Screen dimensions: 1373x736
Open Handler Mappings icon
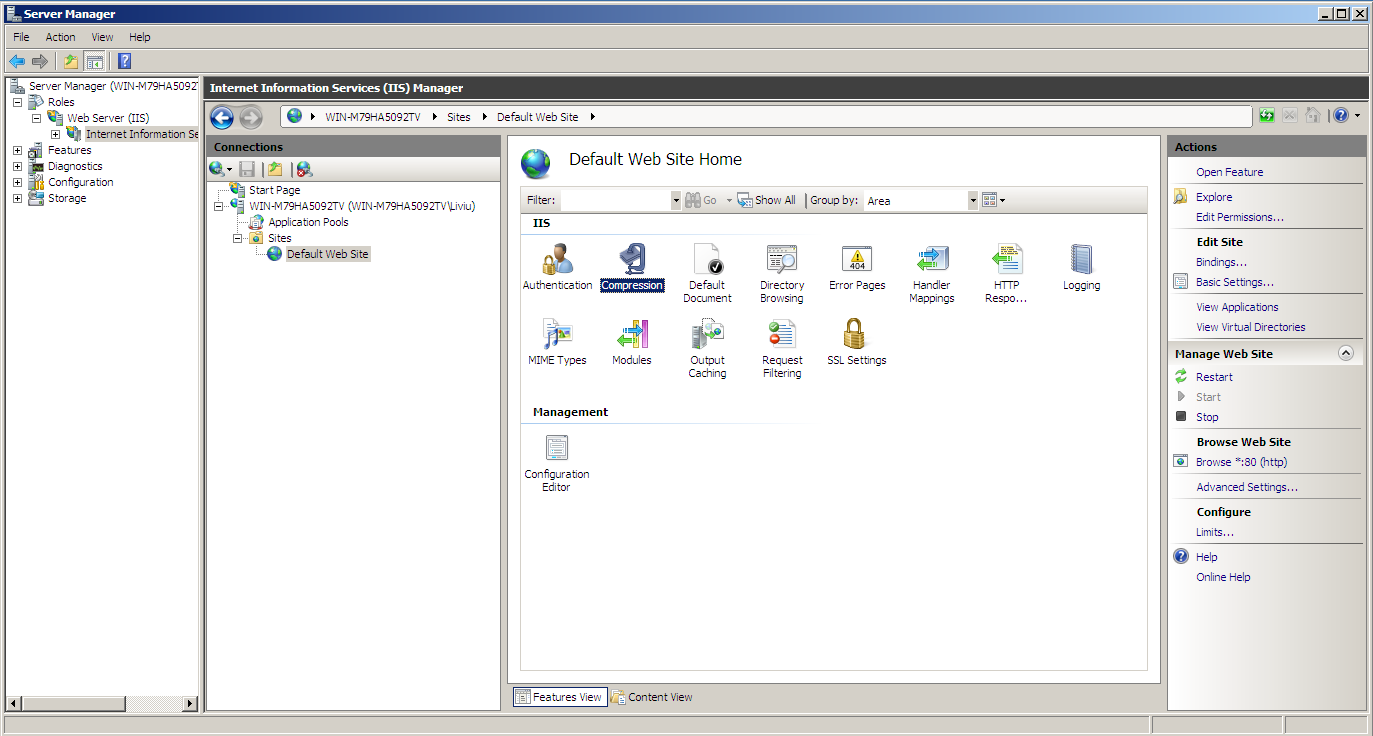pyautogui.click(x=931, y=262)
